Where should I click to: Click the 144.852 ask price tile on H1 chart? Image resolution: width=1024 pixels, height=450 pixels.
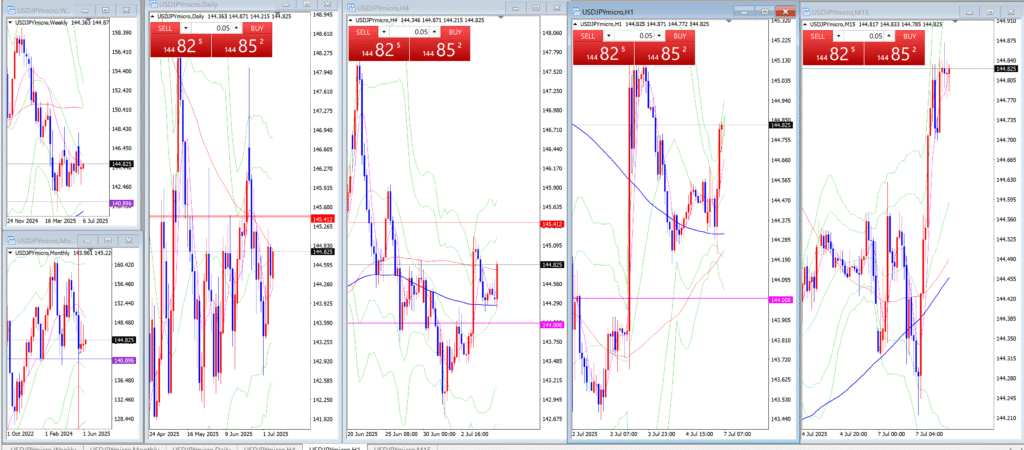[665, 54]
